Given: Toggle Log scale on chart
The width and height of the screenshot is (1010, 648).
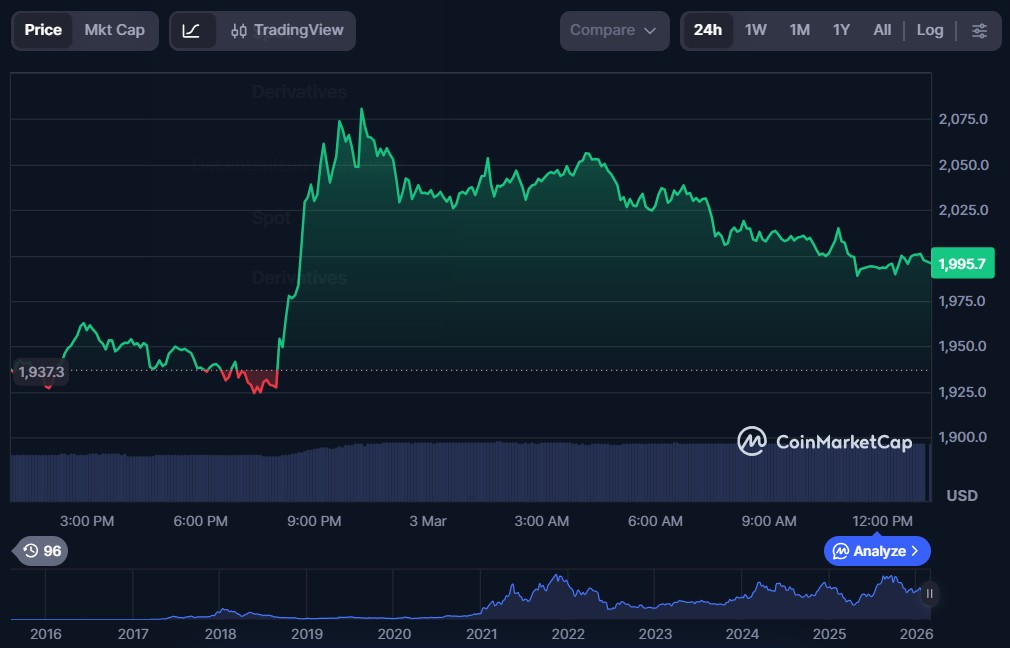Looking at the screenshot, I should (929, 31).
